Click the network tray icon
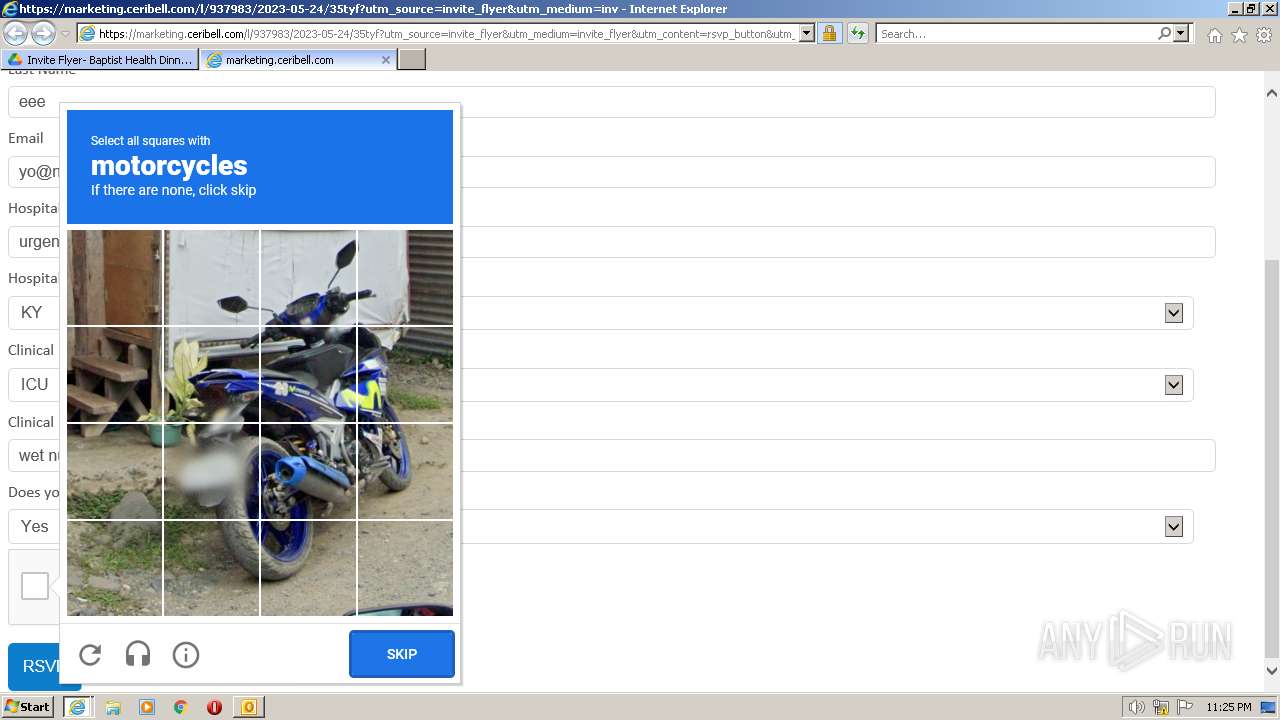 pyautogui.click(x=1161, y=707)
